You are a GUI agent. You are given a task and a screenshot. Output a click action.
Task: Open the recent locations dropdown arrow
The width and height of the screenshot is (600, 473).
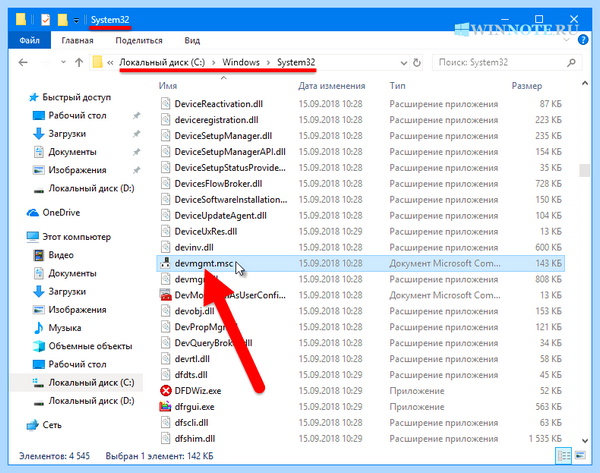(63, 62)
